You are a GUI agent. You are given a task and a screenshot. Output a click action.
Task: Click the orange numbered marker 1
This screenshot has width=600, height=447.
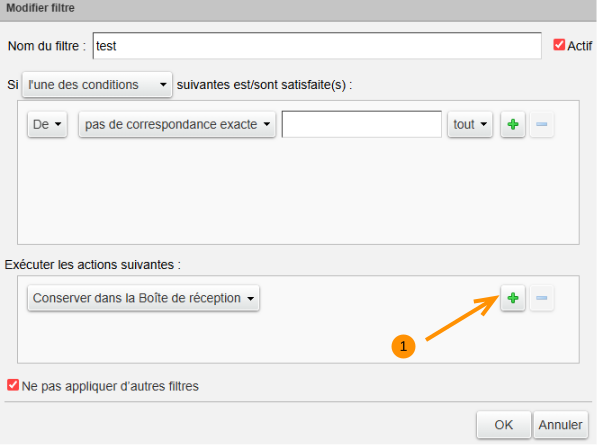403,345
